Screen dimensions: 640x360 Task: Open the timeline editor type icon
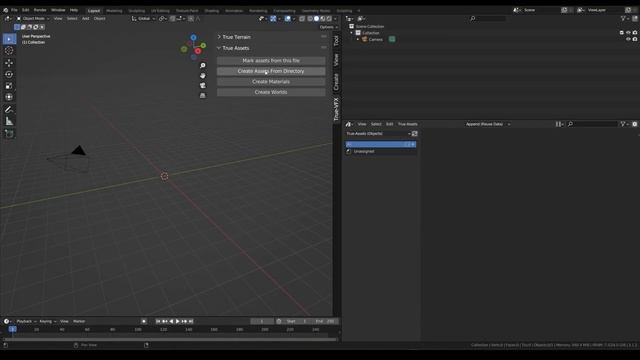(7, 321)
